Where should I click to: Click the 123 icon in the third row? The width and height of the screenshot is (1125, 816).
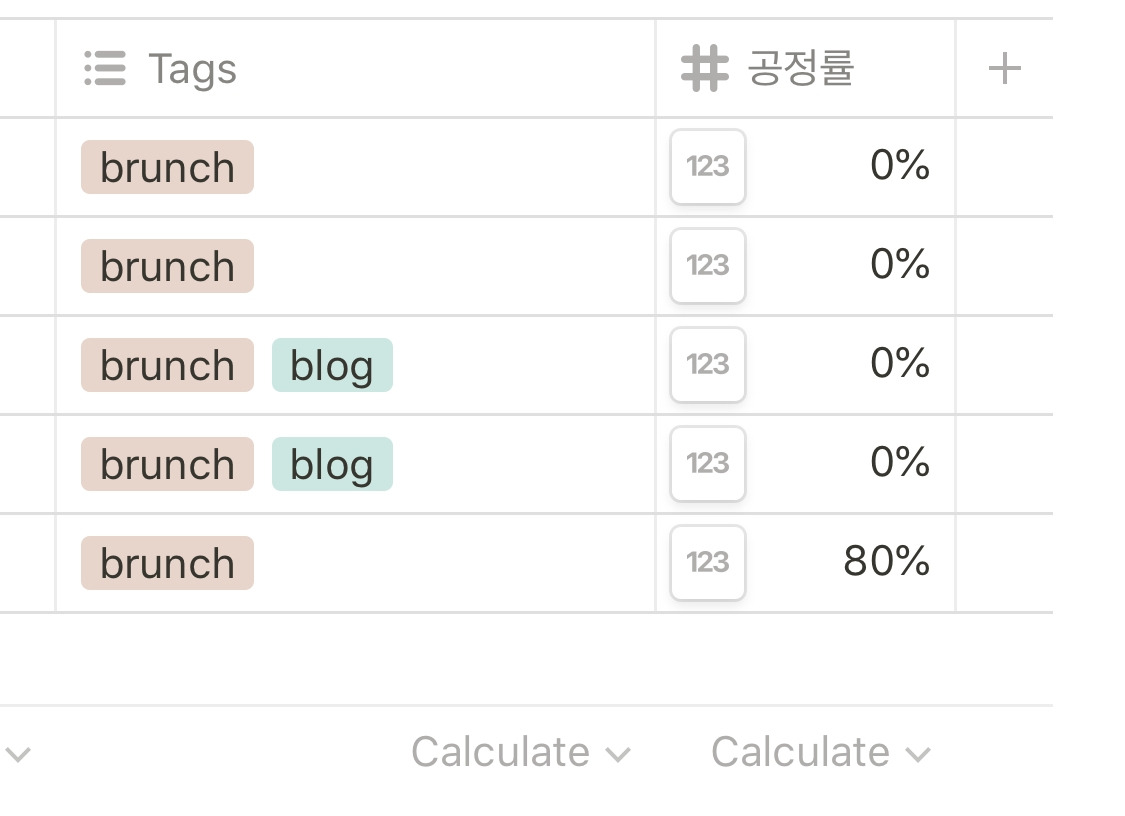tap(707, 365)
